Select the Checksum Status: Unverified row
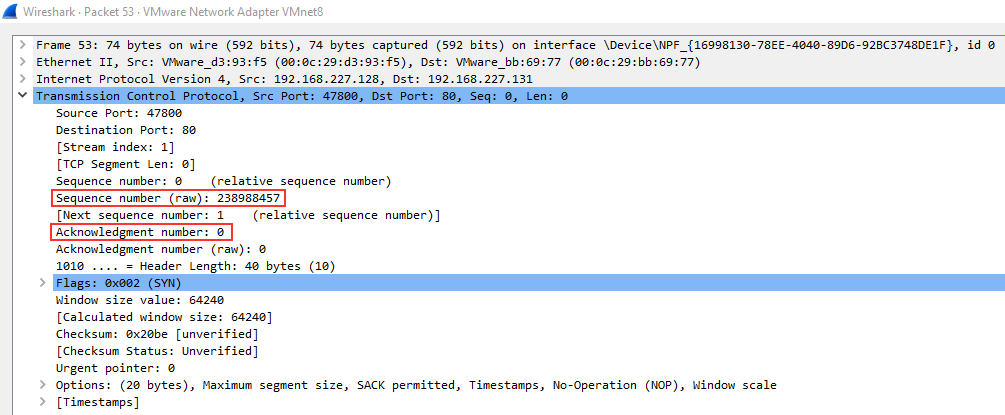 156,351
